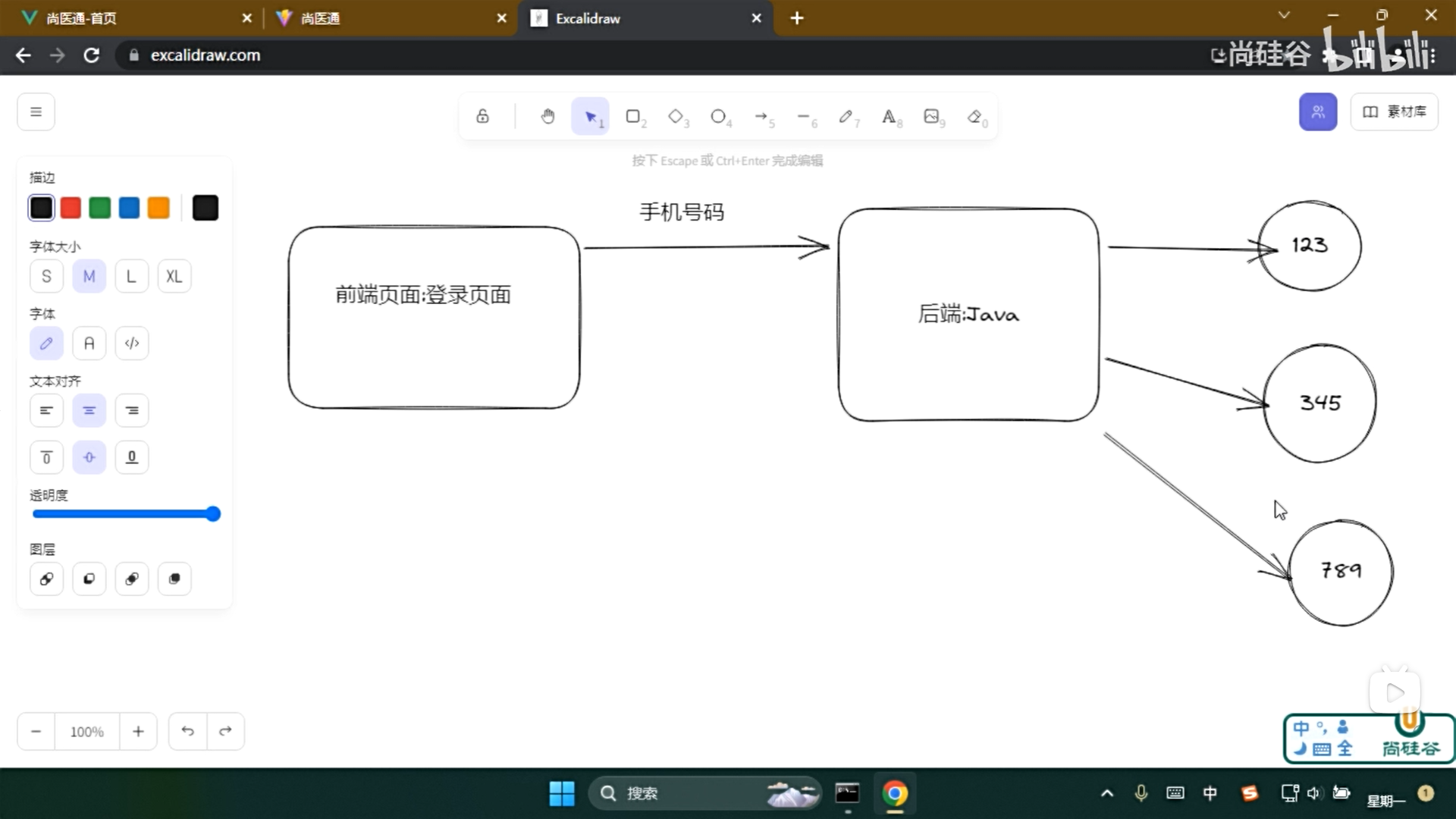Open the 素材库 library panel
The image size is (1456, 819).
1394,111
